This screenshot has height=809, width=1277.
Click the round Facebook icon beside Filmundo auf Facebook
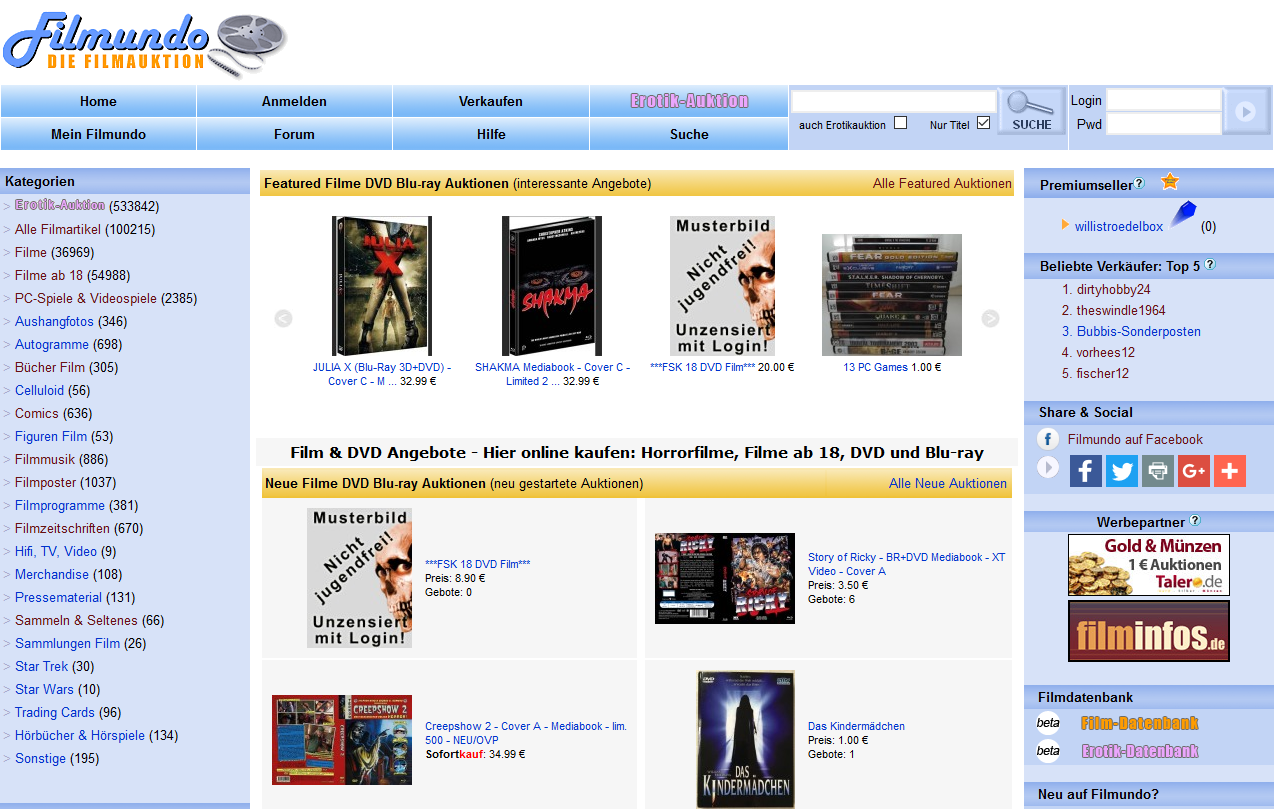pyautogui.click(x=1048, y=439)
